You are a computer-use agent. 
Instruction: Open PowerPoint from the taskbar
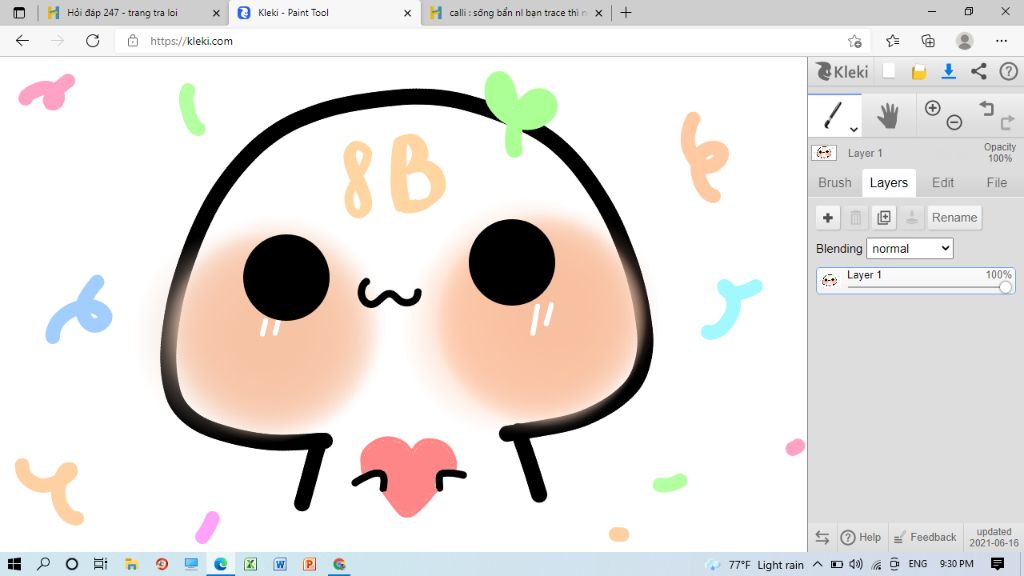point(310,564)
